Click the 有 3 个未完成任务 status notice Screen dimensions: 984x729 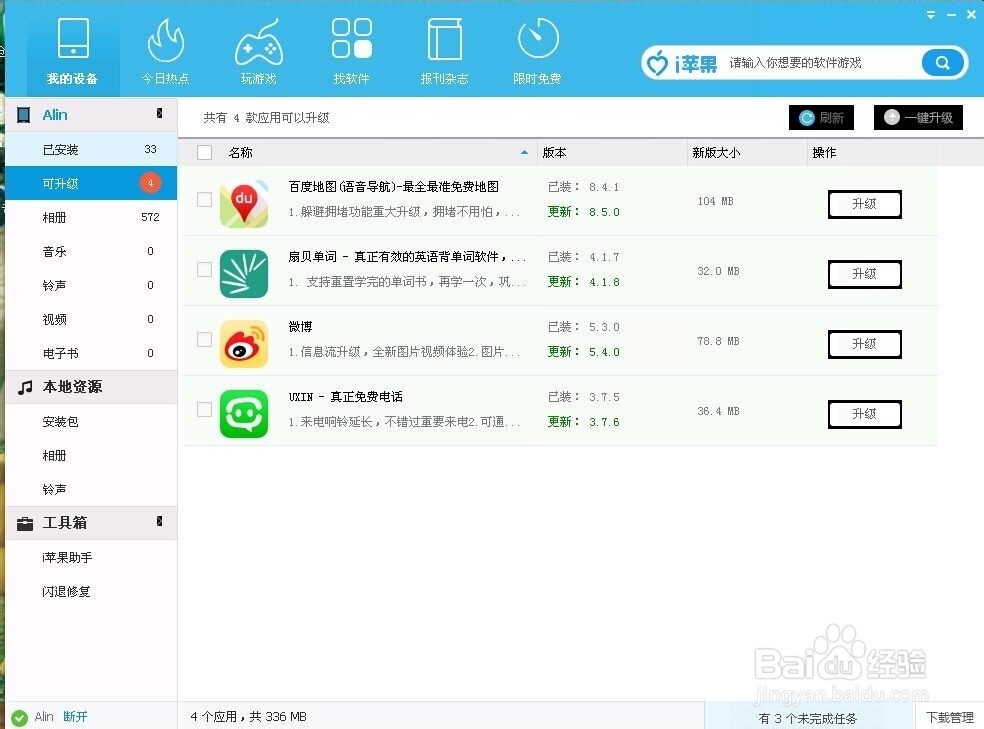coord(808,718)
